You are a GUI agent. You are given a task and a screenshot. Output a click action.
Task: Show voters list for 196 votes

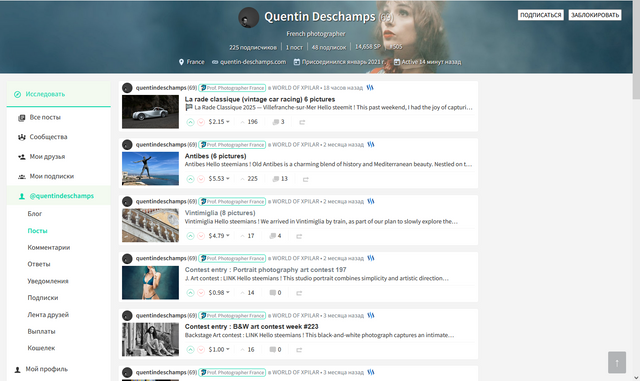tap(249, 122)
